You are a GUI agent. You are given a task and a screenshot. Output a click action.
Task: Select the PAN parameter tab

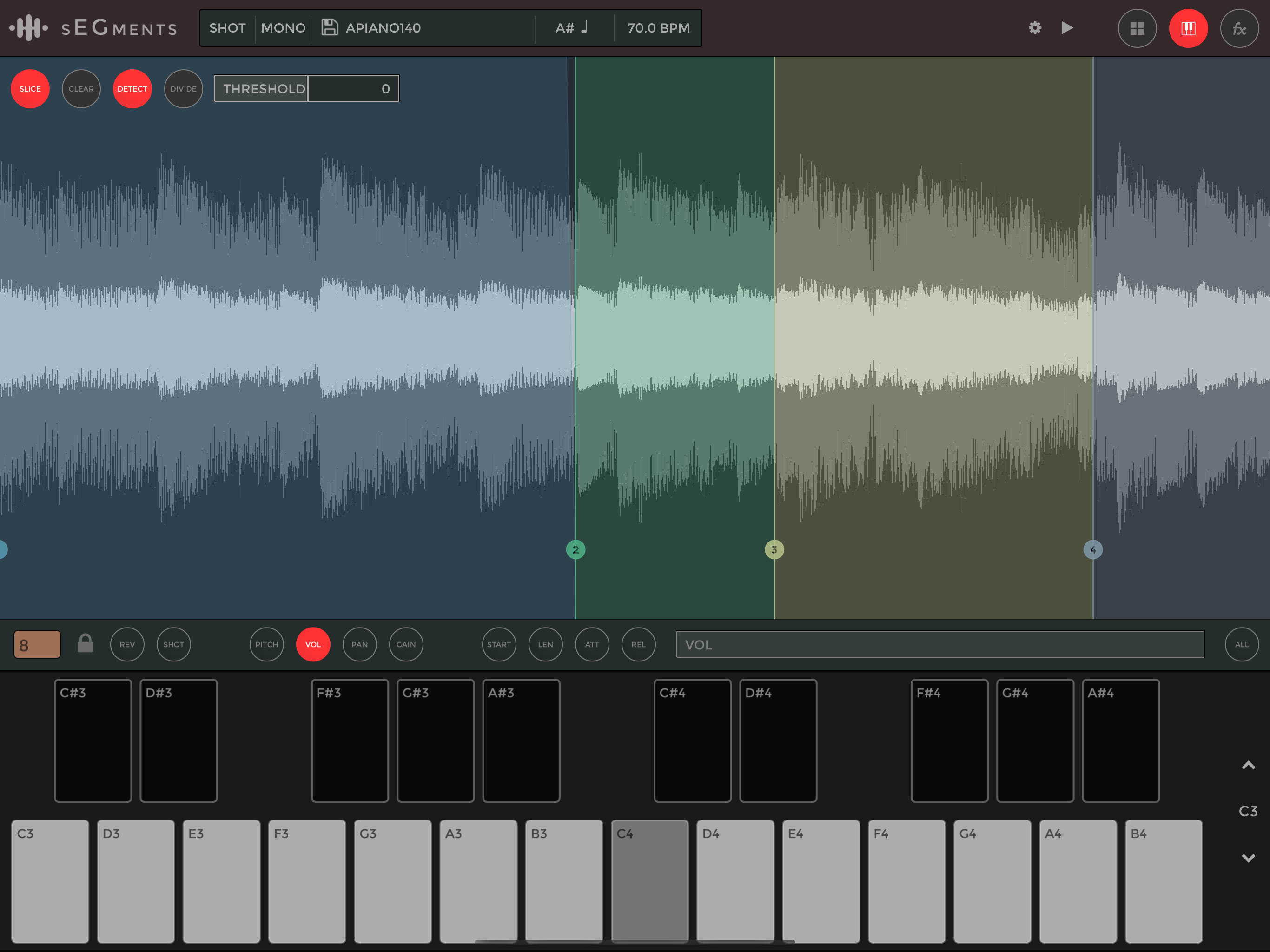click(359, 644)
